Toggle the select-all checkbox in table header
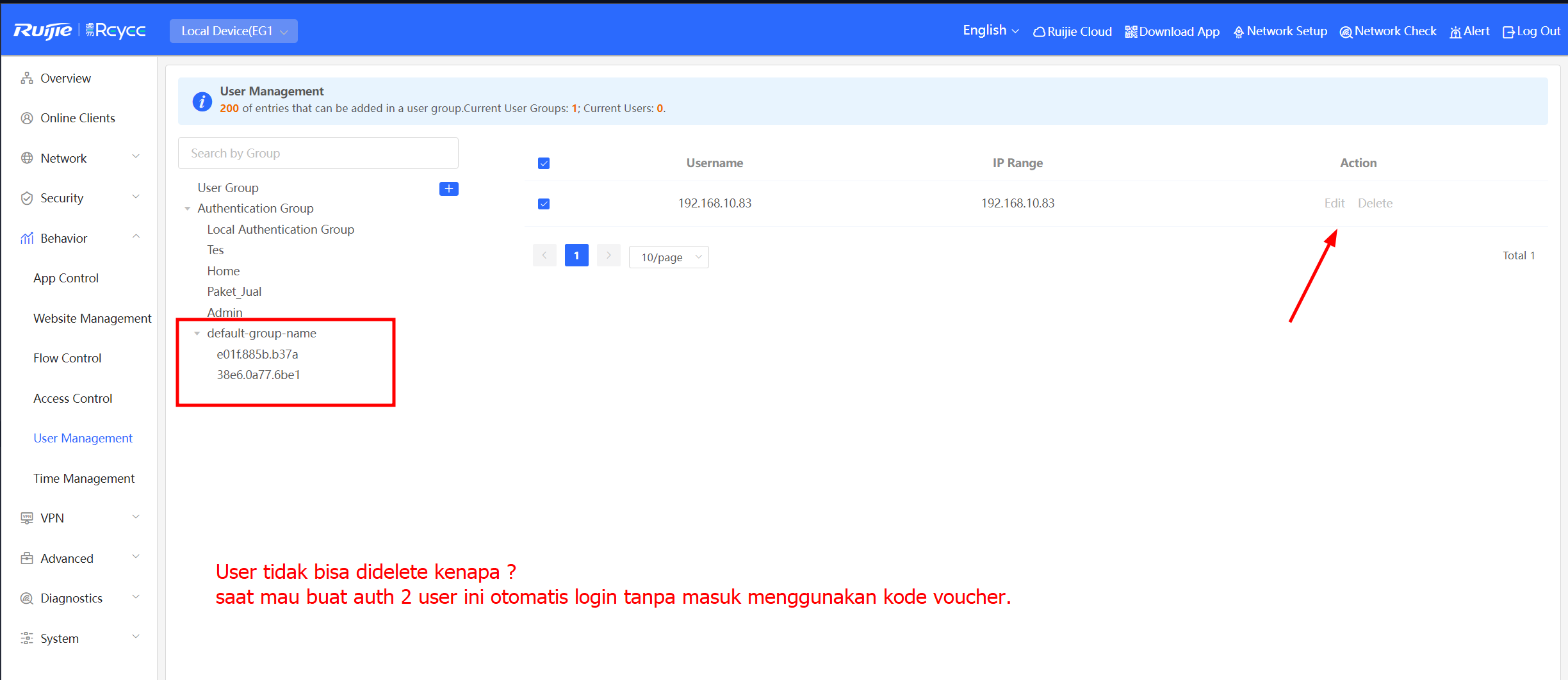Screen dimensions: 1568x680 544,163
